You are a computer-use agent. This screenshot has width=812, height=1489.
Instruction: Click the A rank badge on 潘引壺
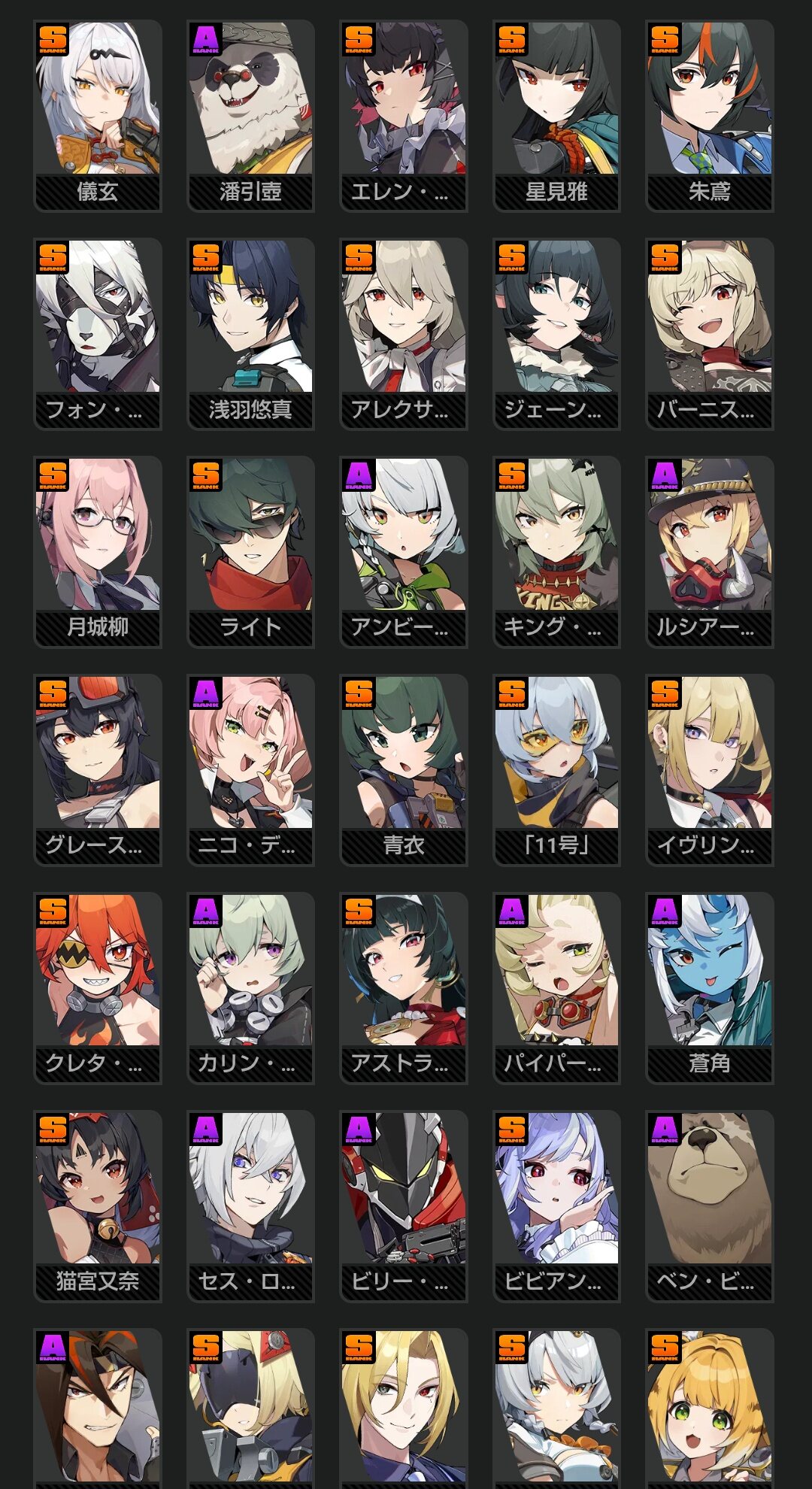point(206,40)
